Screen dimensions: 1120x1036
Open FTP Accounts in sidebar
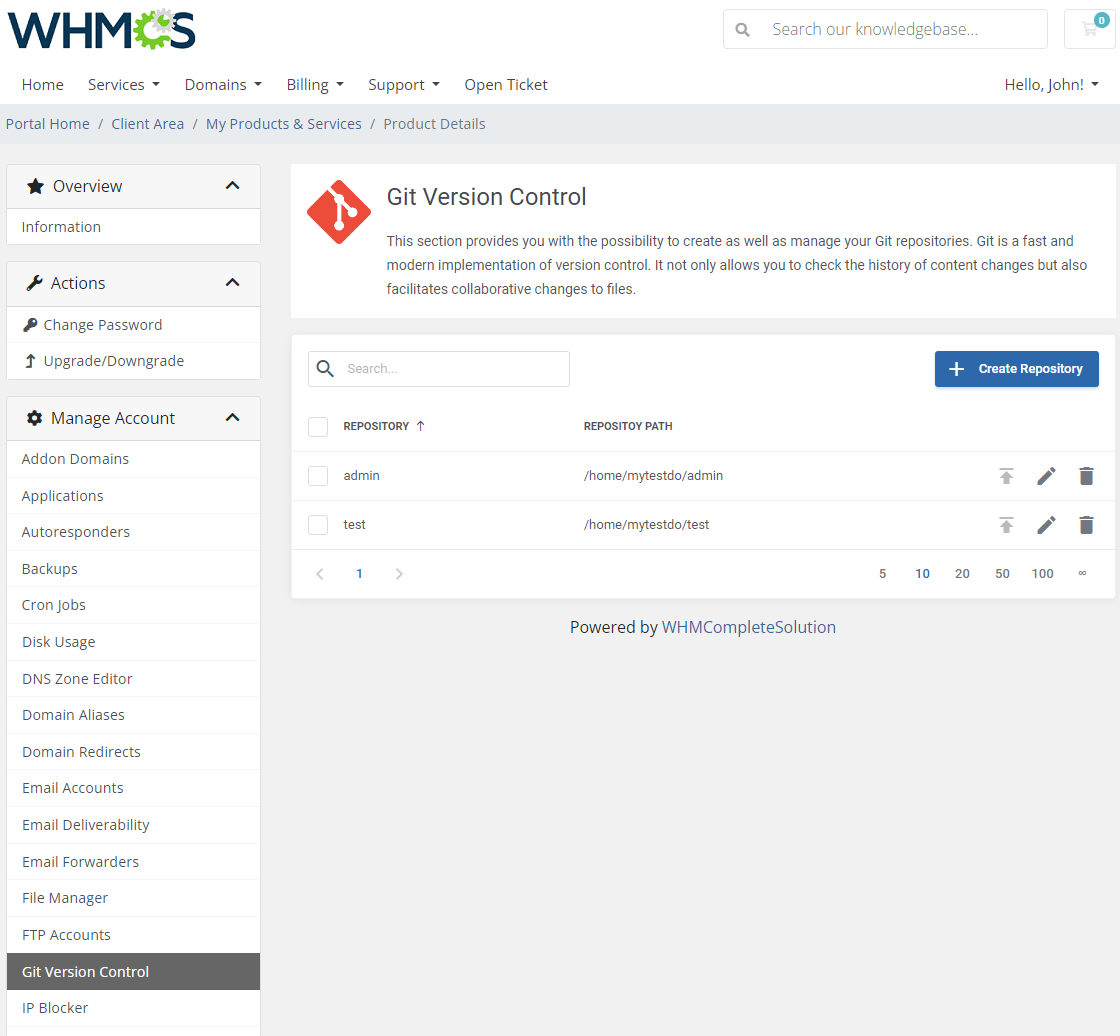coord(134,935)
